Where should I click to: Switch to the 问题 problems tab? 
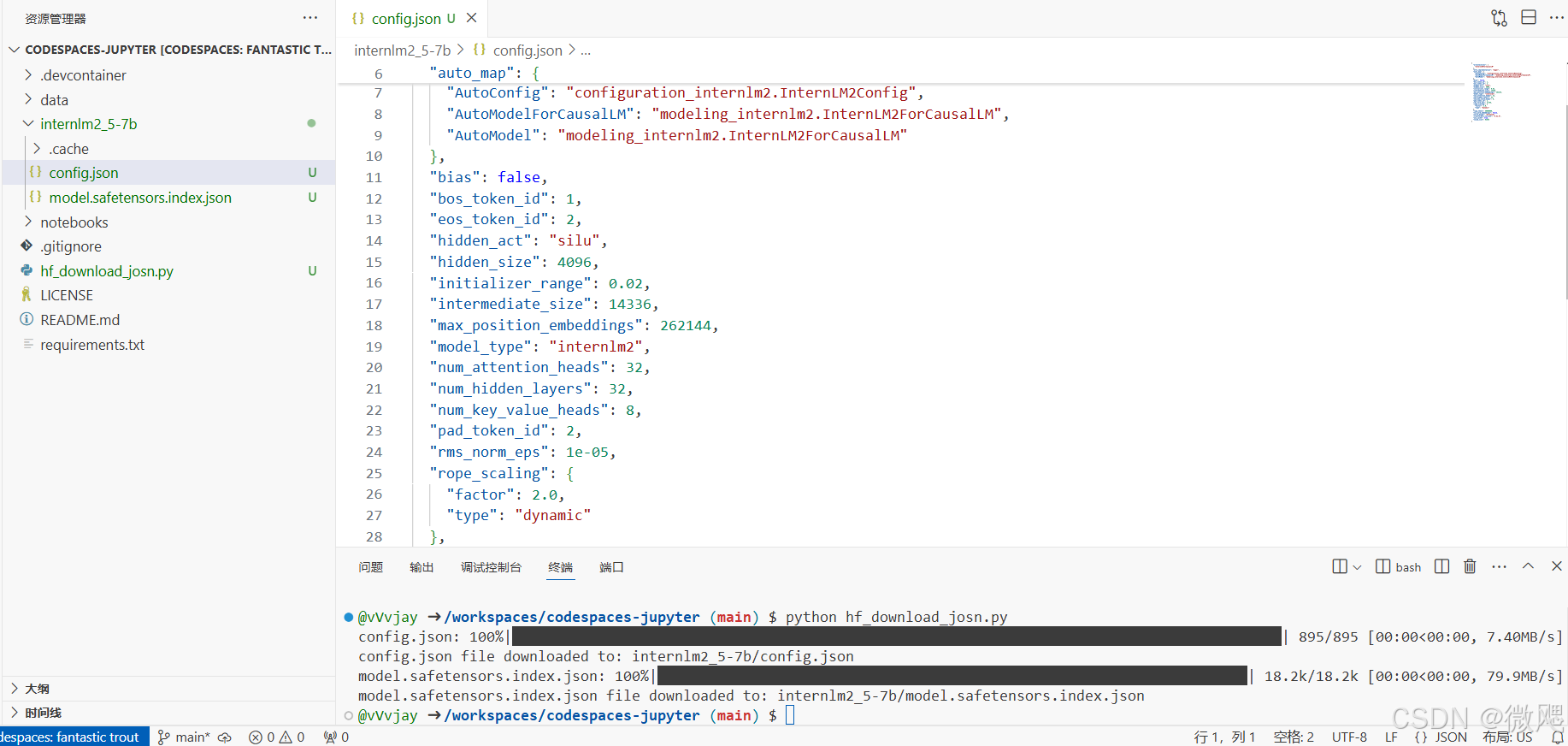tap(371, 567)
